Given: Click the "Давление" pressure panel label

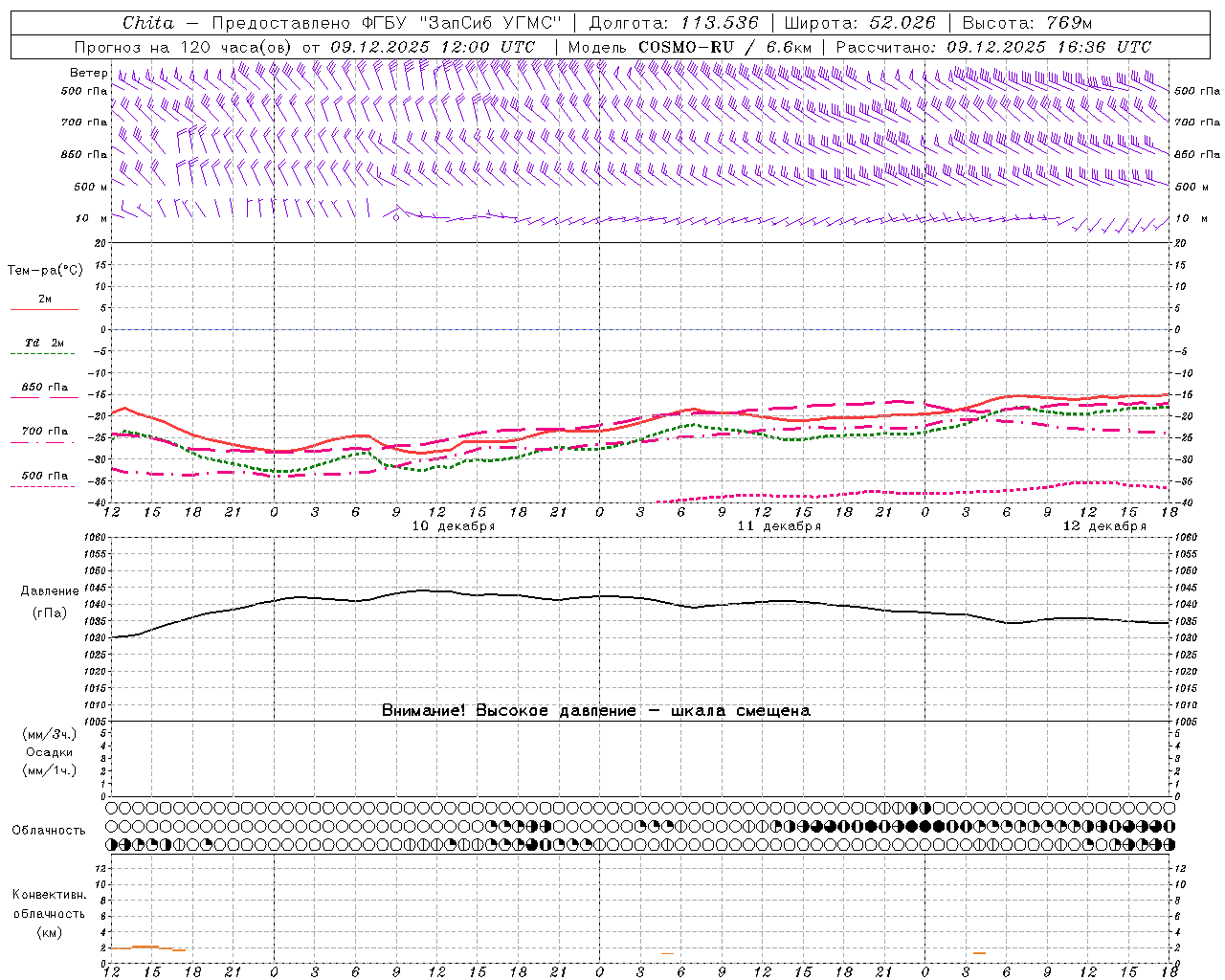Looking at the screenshot, I should (50, 591).
